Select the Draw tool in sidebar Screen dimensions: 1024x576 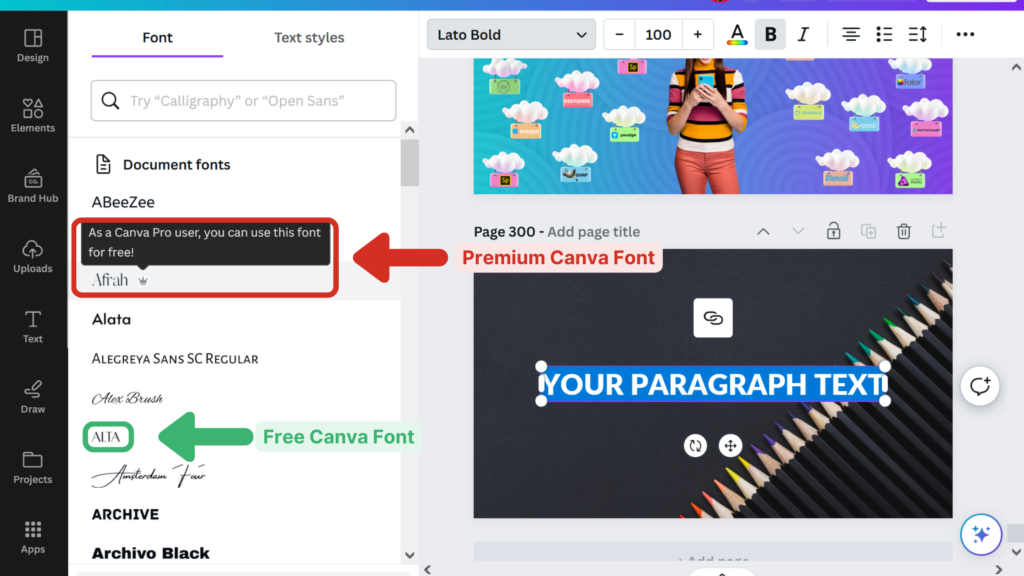33,397
